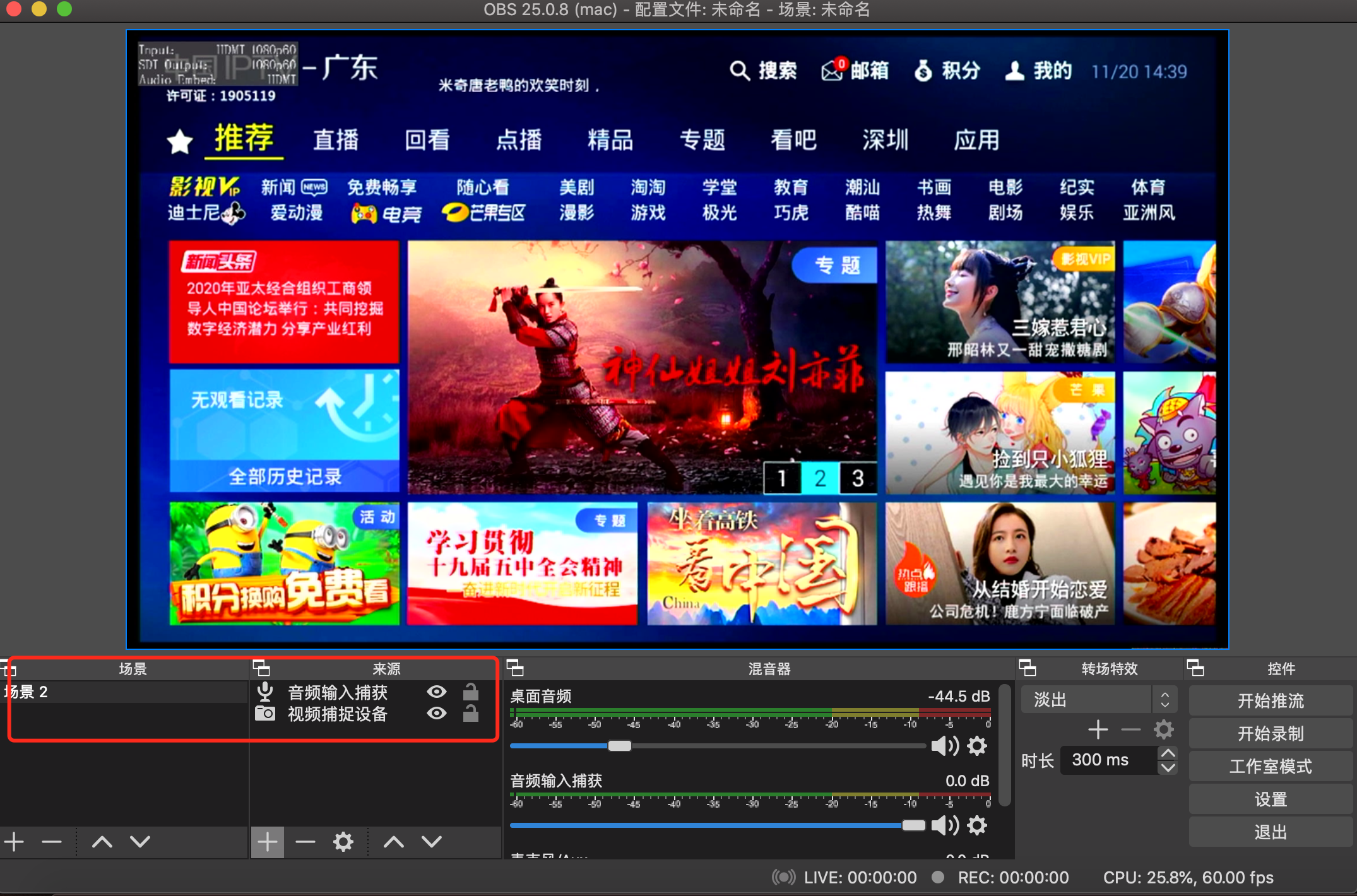Screen dimensions: 1357x896
Task: Click 开始录制 button
Action: [x=1271, y=733]
